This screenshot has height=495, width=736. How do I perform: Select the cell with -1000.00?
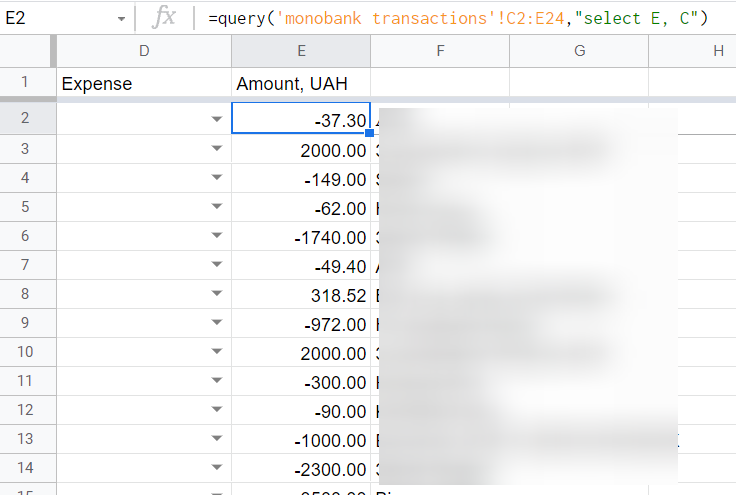(301, 439)
